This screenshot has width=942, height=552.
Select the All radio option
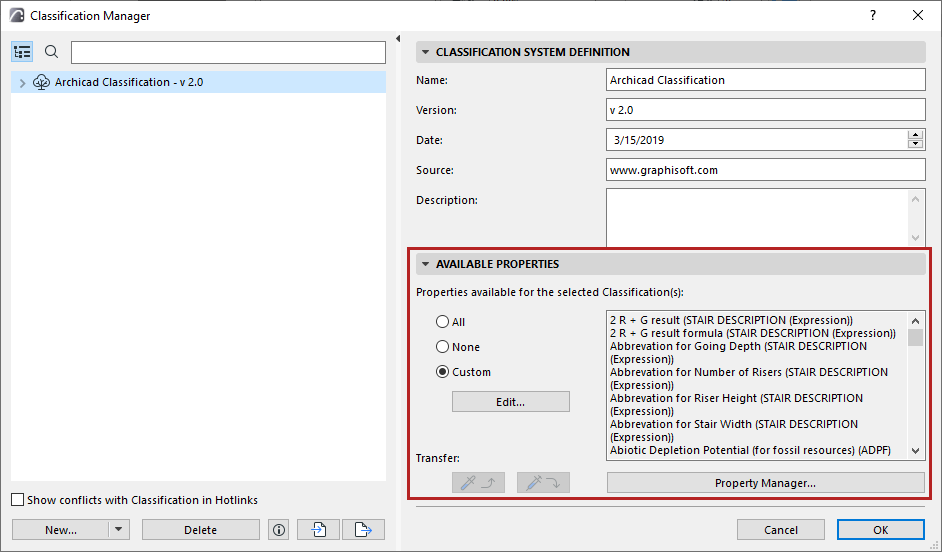coord(443,322)
